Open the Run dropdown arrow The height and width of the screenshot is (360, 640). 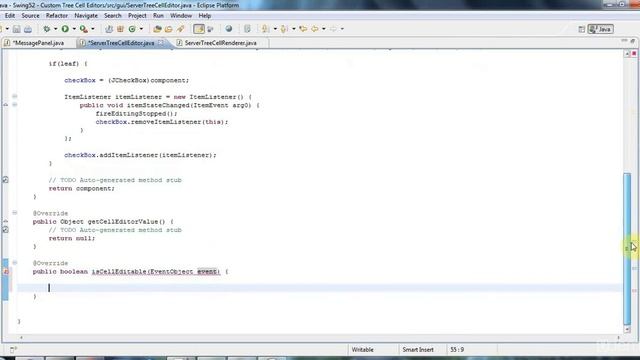coord(74,29)
